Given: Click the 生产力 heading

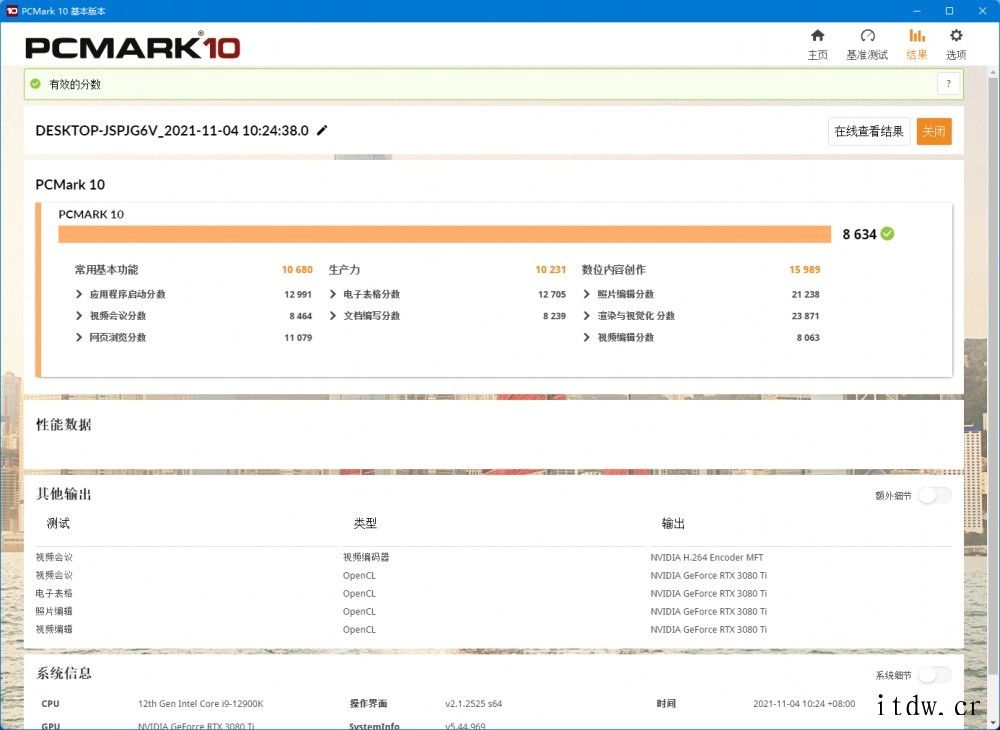Looking at the screenshot, I should (x=344, y=270).
